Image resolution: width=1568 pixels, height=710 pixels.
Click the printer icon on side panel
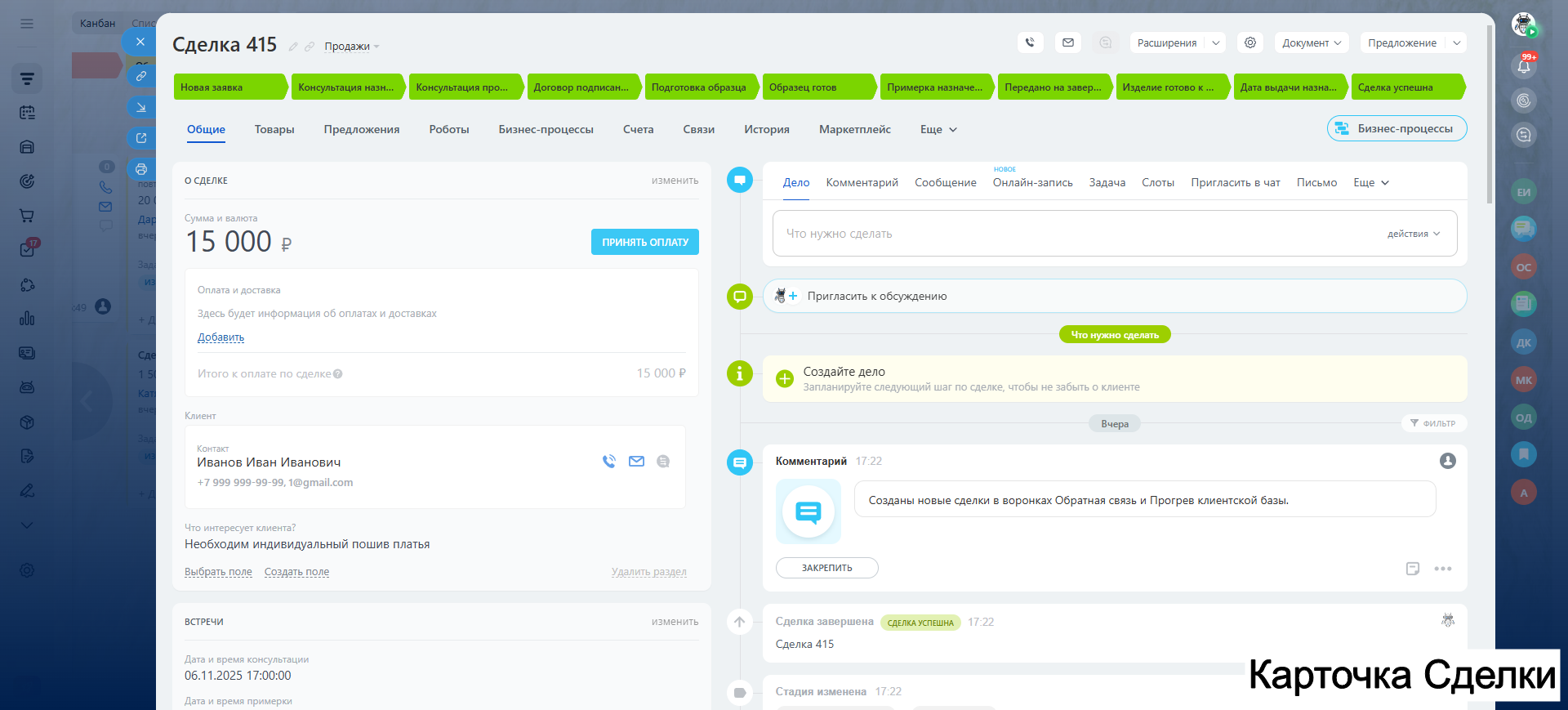click(141, 169)
